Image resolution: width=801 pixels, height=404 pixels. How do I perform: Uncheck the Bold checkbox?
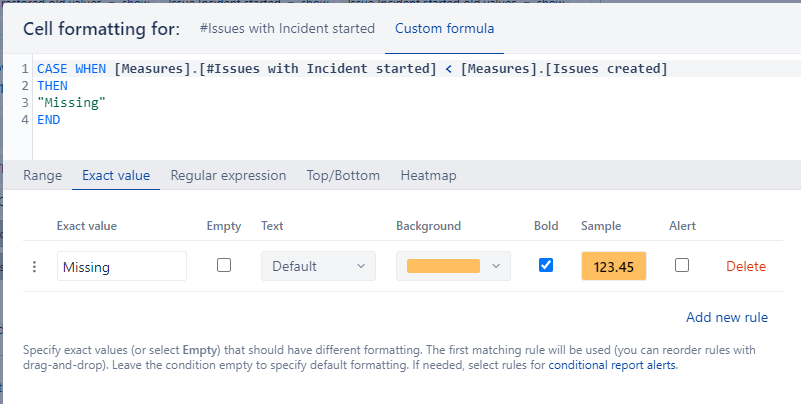[546, 265]
